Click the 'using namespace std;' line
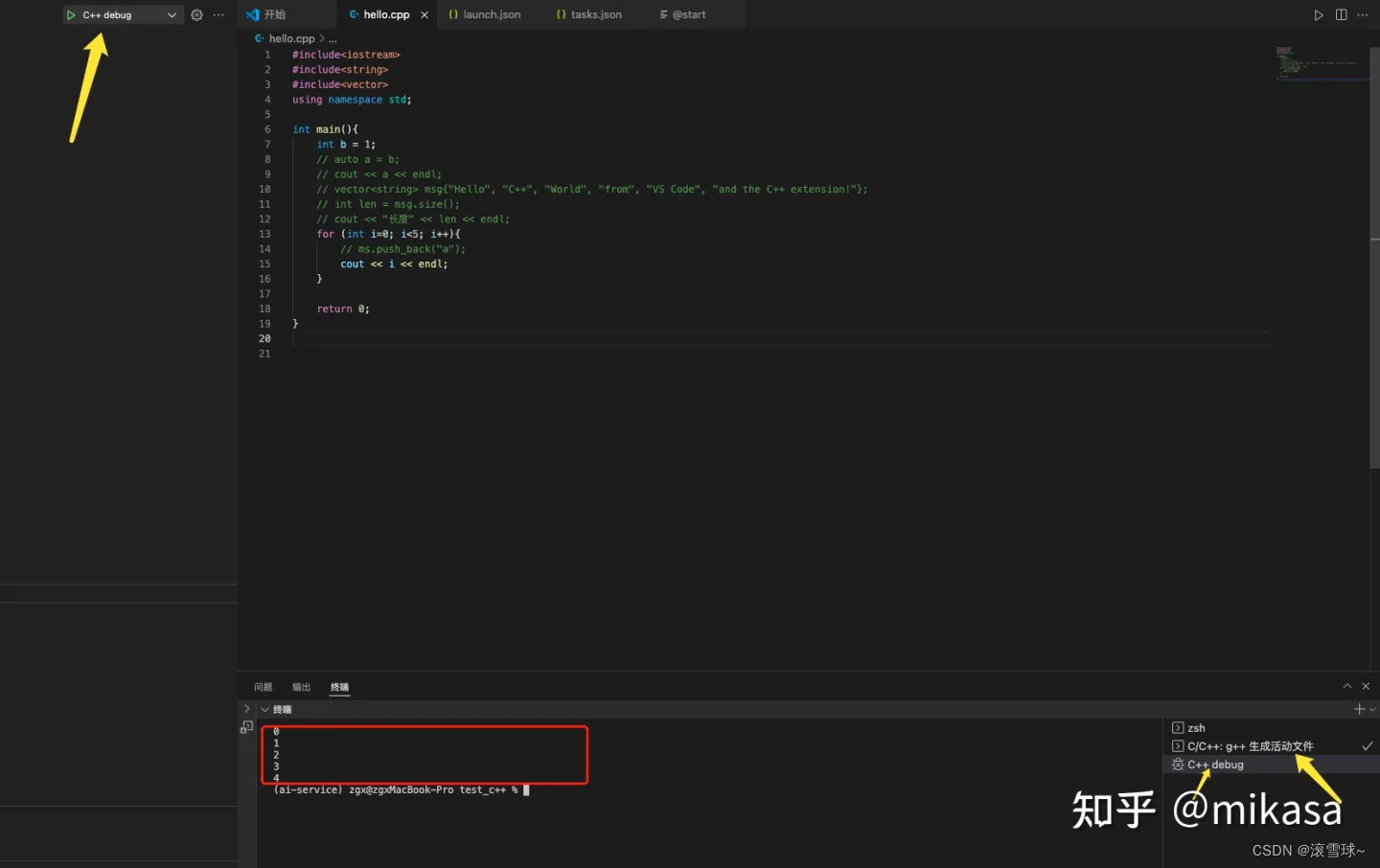Screen dimensions: 1380x868 point(352,100)
